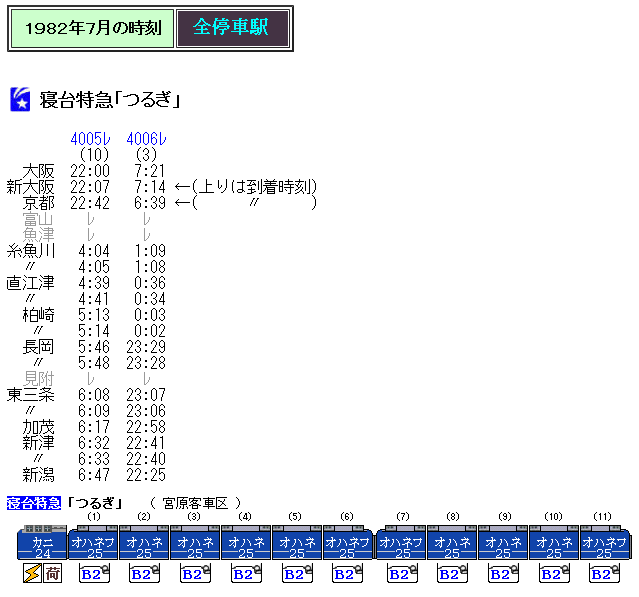Click car (9) オハネ25 image
This screenshot has width=639, height=597.
(503, 542)
